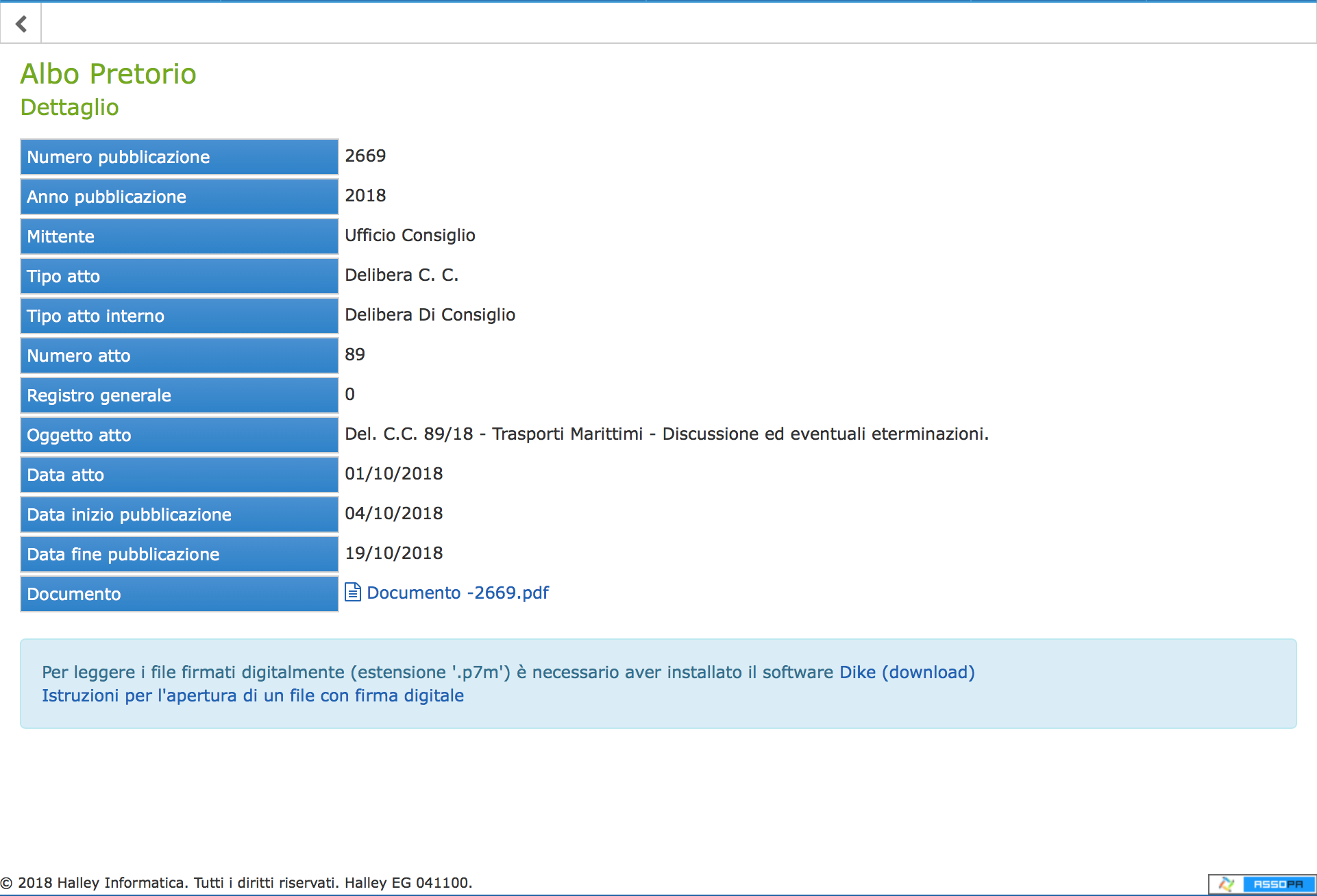
Task: Click the Delibera C. C. value
Action: click(x=402, y=275)
